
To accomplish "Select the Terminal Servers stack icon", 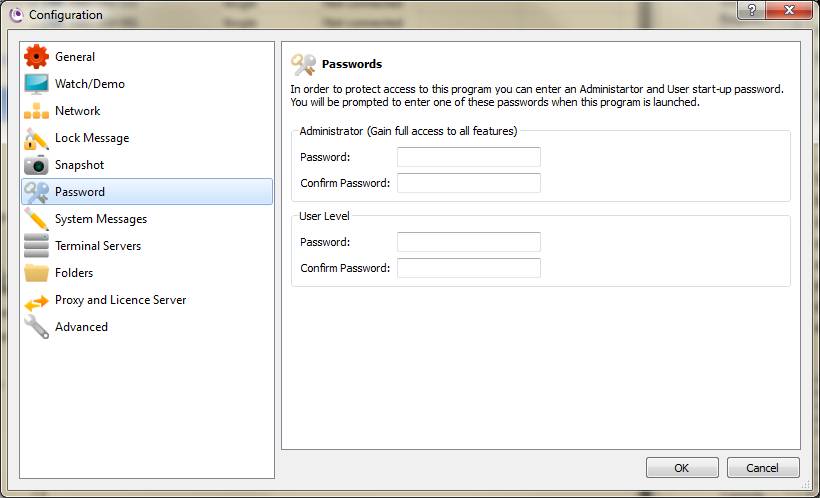I will (x=36, y=246).
